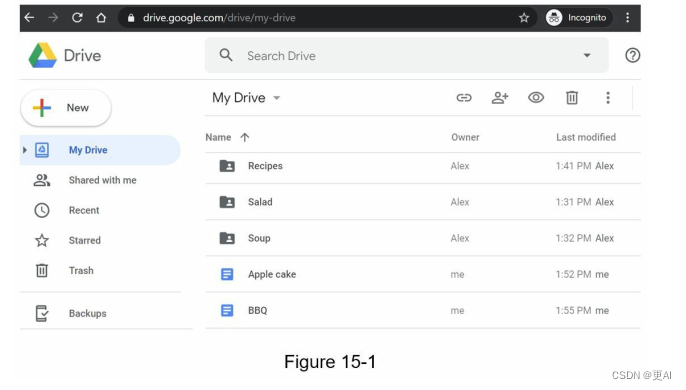This screenshot has height=390, width=686.
Task: Go to browser home icon
Action: pyautogui.click(x=101, y=18)
